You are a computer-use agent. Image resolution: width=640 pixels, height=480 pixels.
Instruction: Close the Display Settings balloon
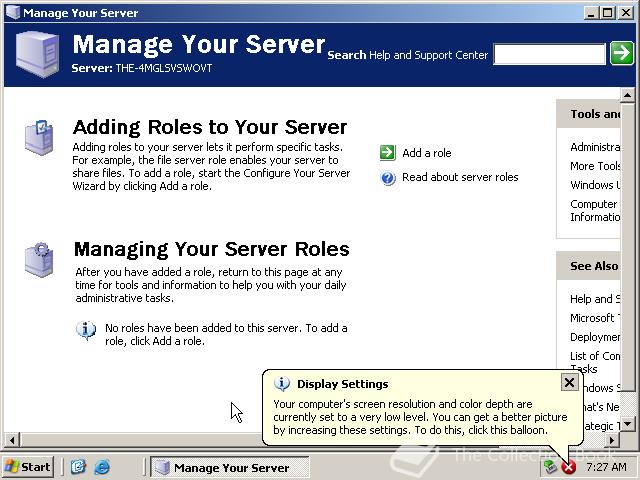point(569,382)
